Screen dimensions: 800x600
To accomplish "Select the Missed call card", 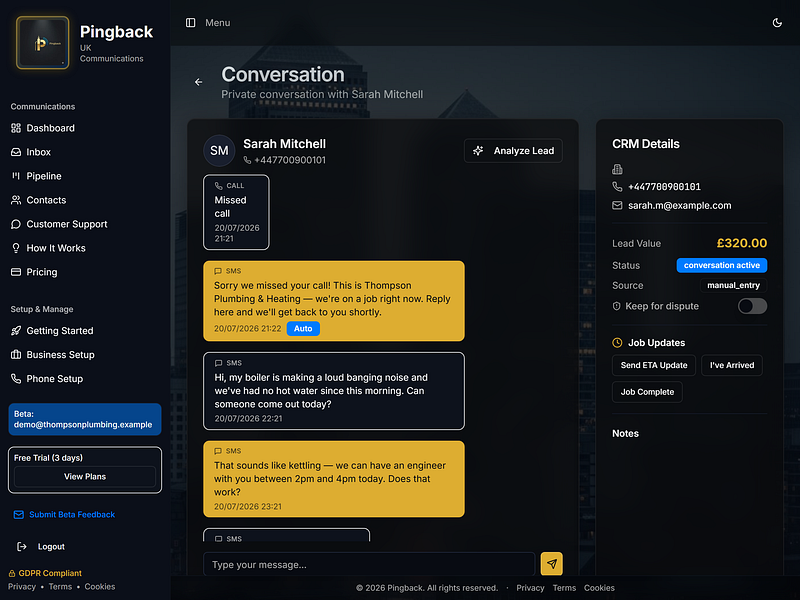I will (x=236, y=212).
